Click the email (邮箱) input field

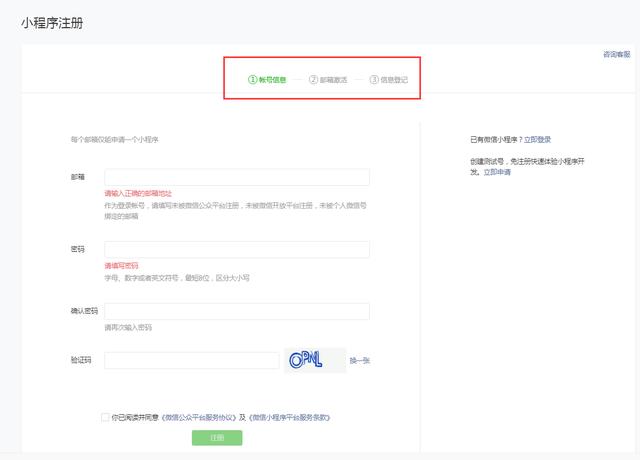(237, 177)
